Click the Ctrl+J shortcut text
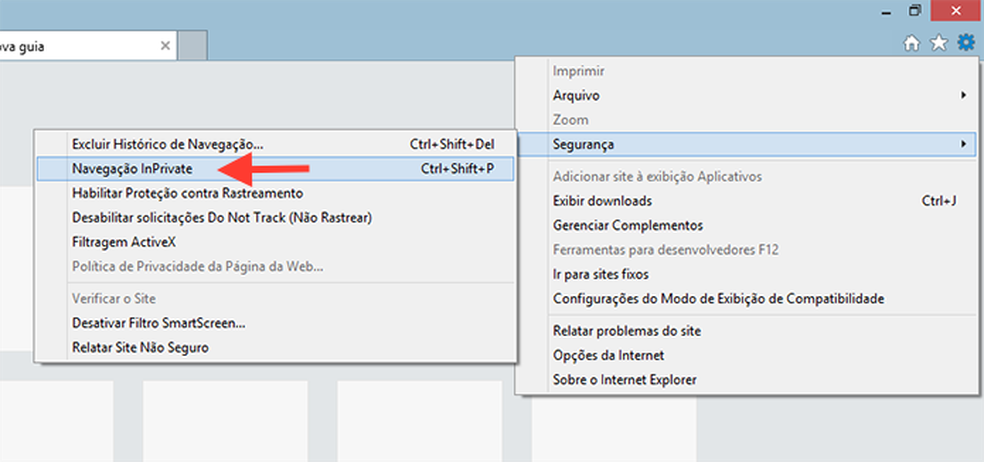 (x=939, y=201)
